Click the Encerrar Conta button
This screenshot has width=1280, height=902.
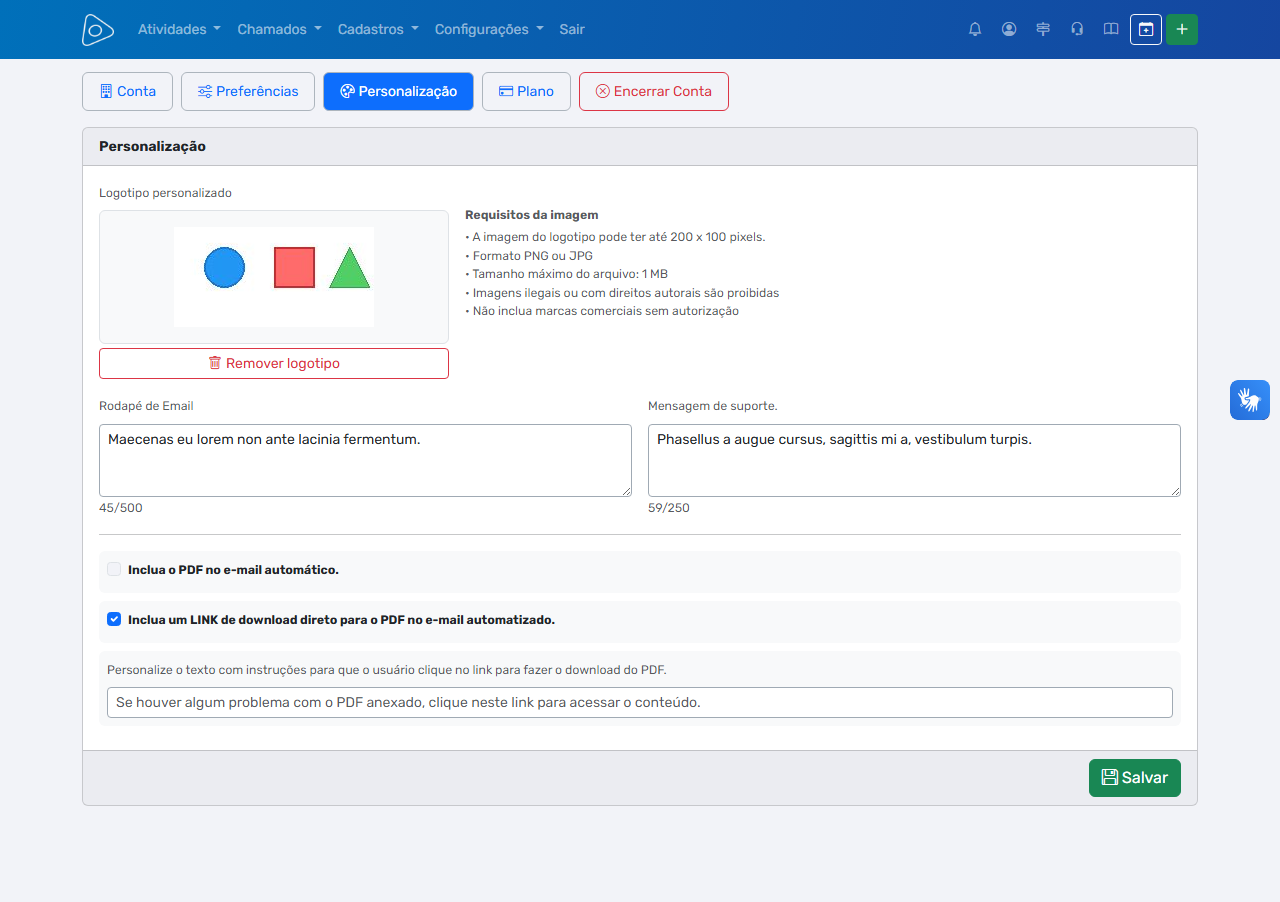[x=654, y=91]
